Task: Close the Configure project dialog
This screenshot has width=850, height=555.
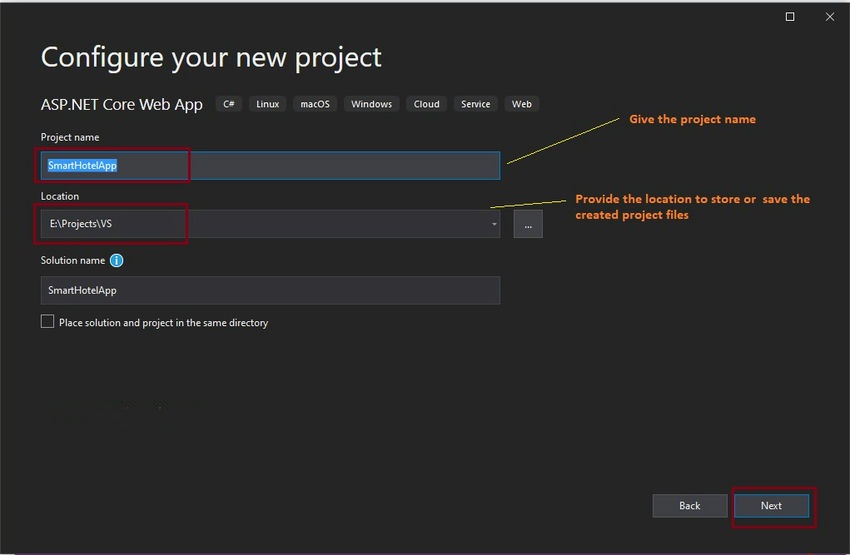Action: point(830,17)
